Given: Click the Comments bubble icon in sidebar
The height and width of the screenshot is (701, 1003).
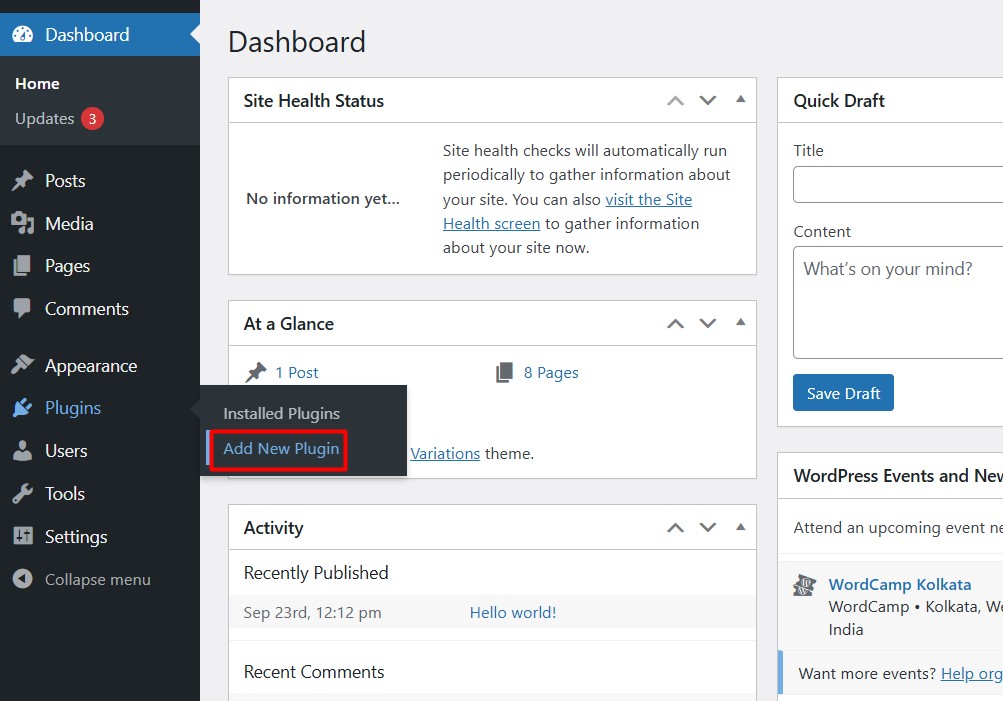Looking at the screenshot, I should tap(22, 308).
